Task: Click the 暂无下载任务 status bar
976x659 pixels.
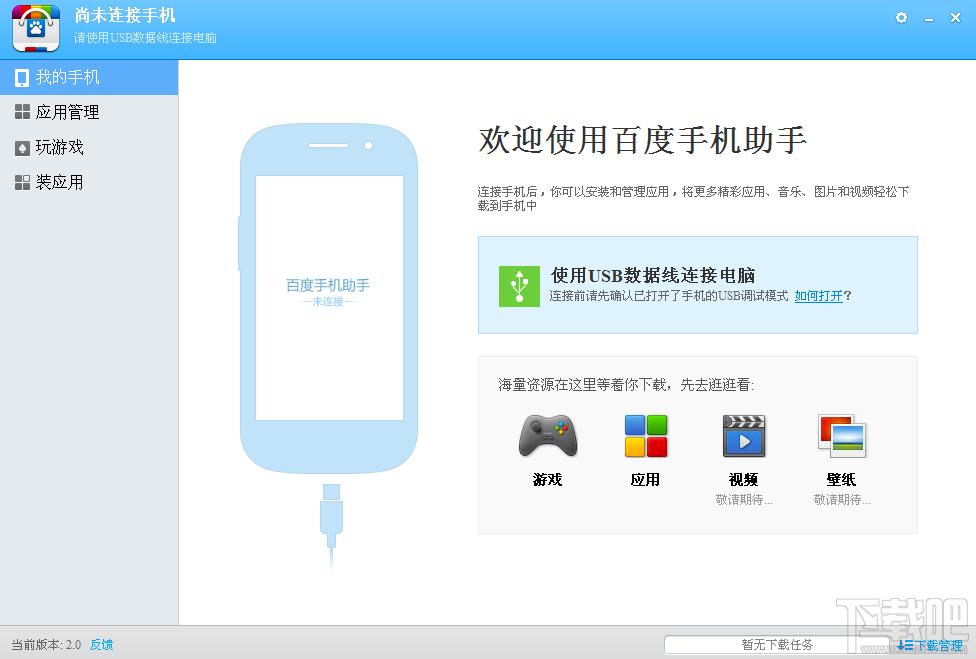Action: point(777,645)
